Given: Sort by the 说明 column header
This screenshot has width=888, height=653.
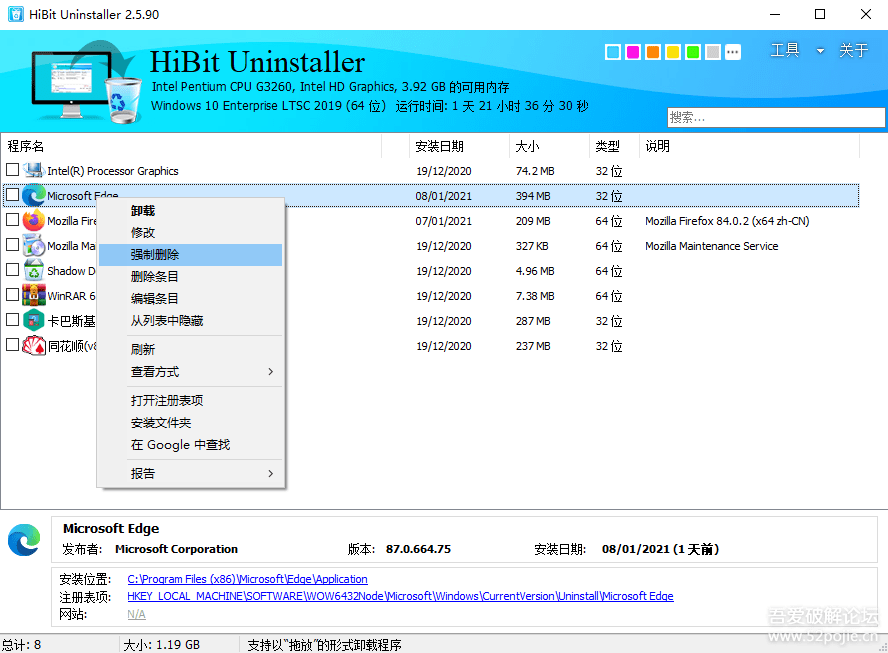Looking at the screenshot, I should point(749,146).
